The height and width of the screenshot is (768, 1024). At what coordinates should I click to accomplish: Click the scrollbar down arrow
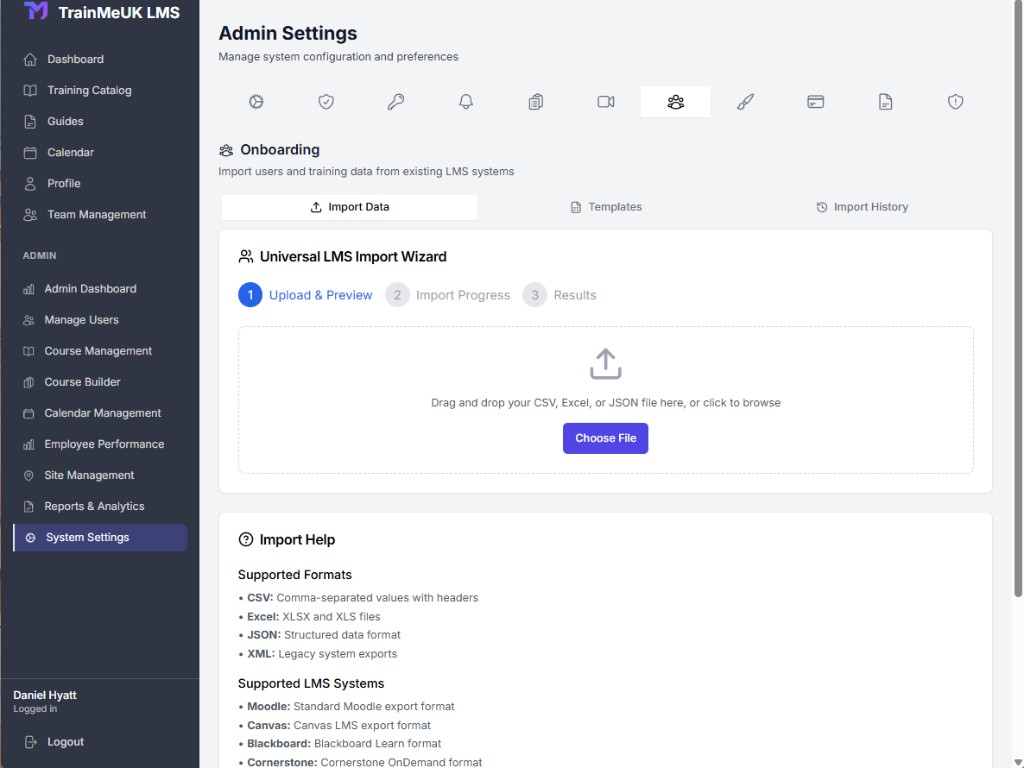(1018, 762)
